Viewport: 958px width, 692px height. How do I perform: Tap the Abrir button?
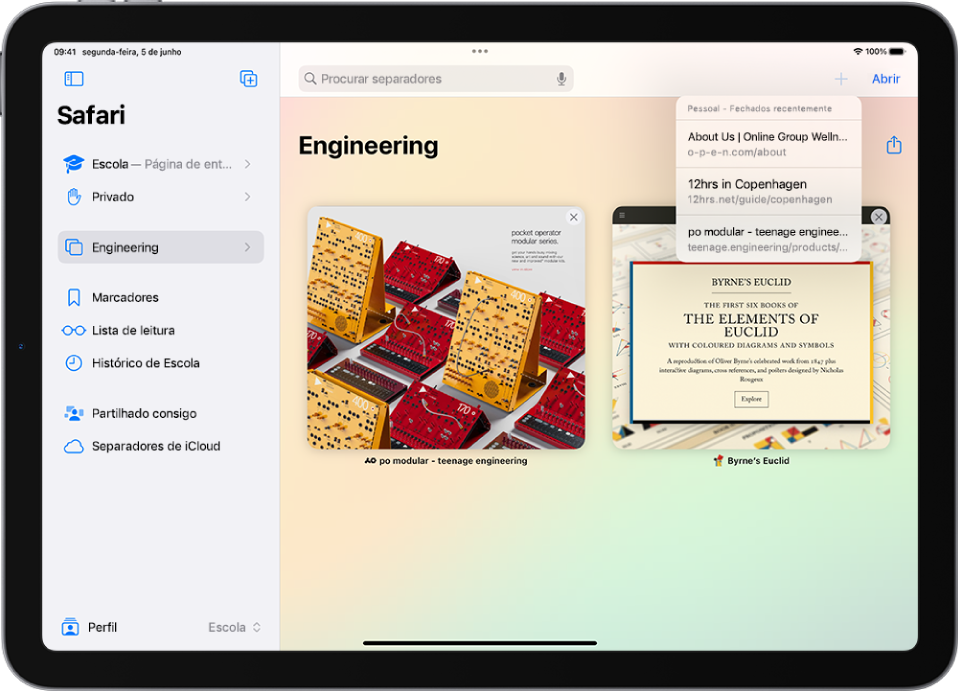click(x=885, y=78)
